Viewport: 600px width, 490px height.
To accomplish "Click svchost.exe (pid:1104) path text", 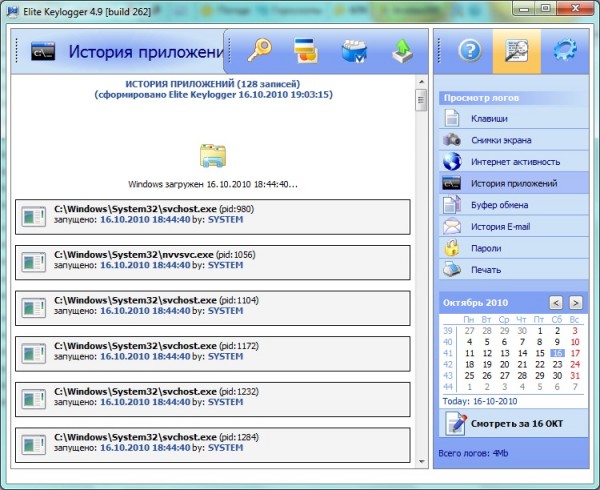I will click(157, 300).
